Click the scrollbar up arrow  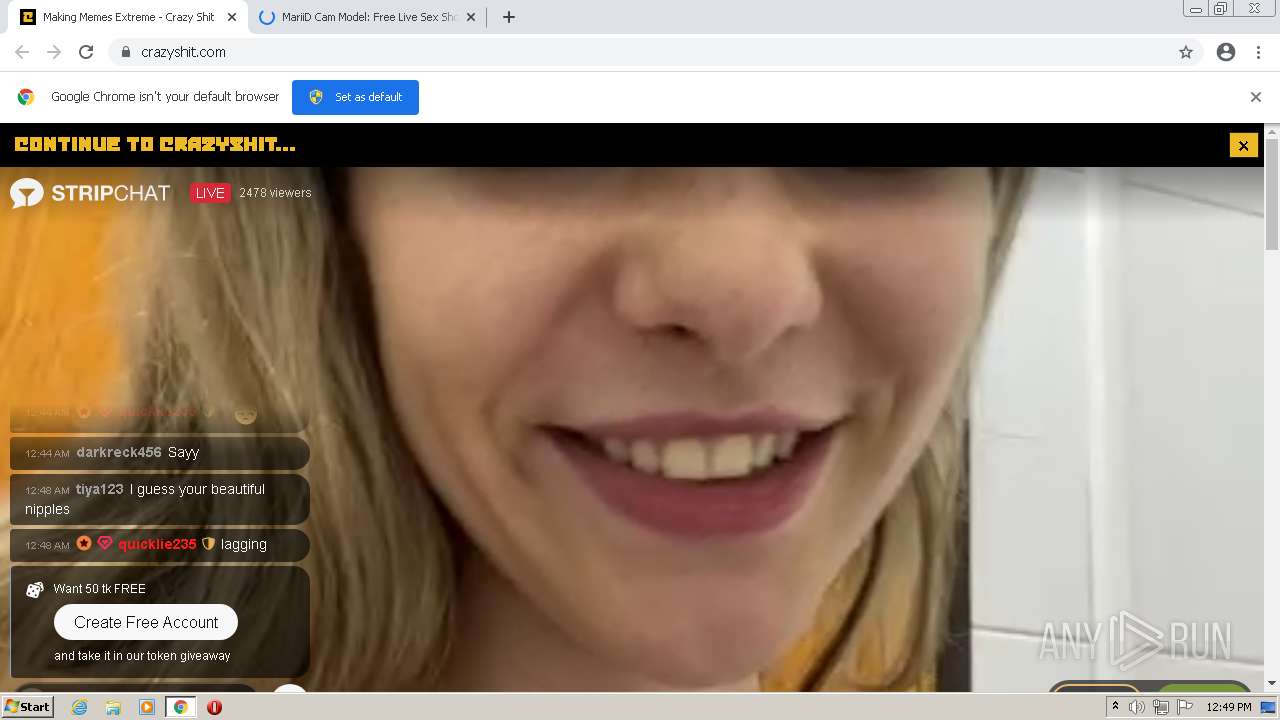1272,131
